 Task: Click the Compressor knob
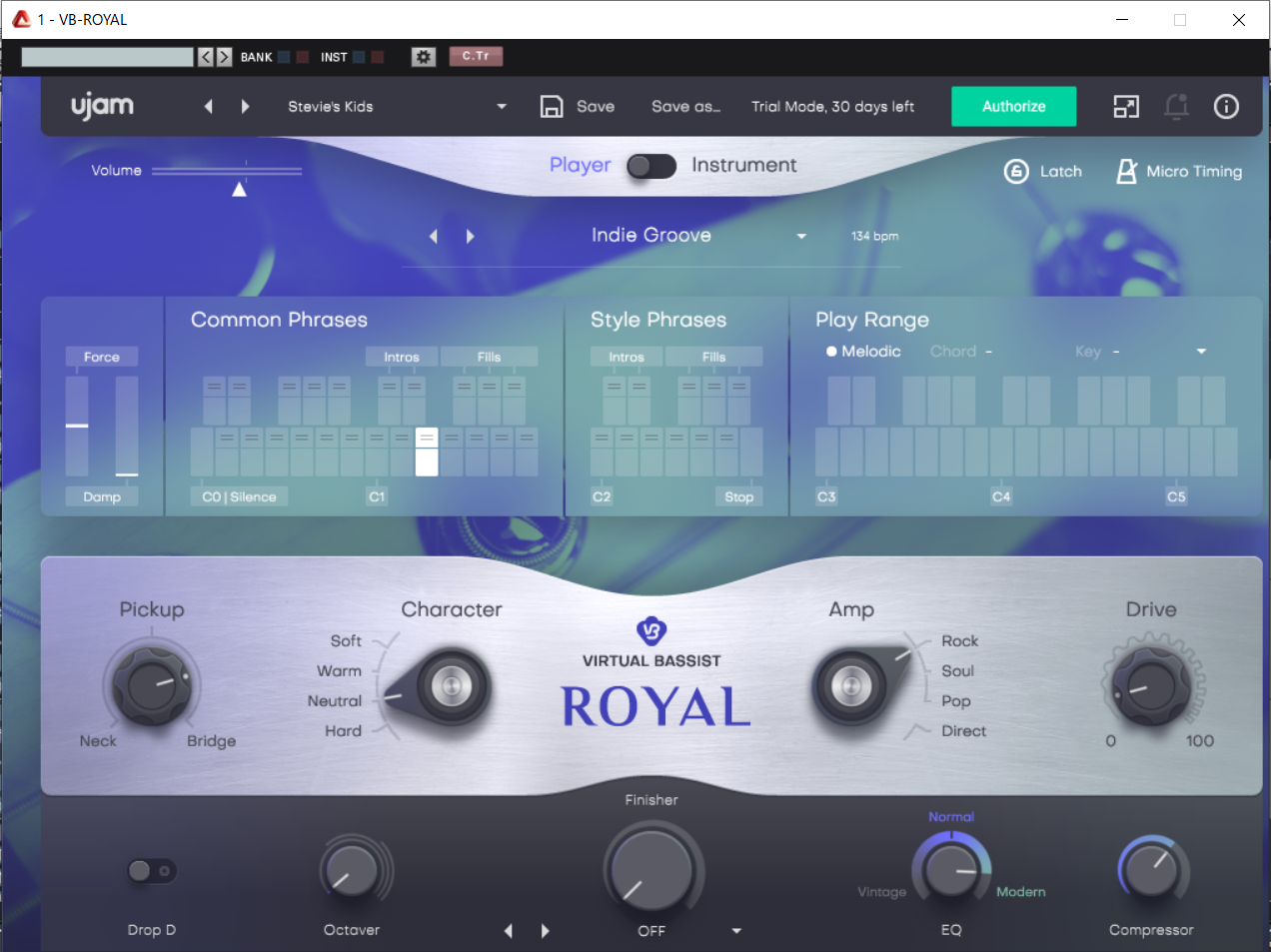tap(1151, 870)
